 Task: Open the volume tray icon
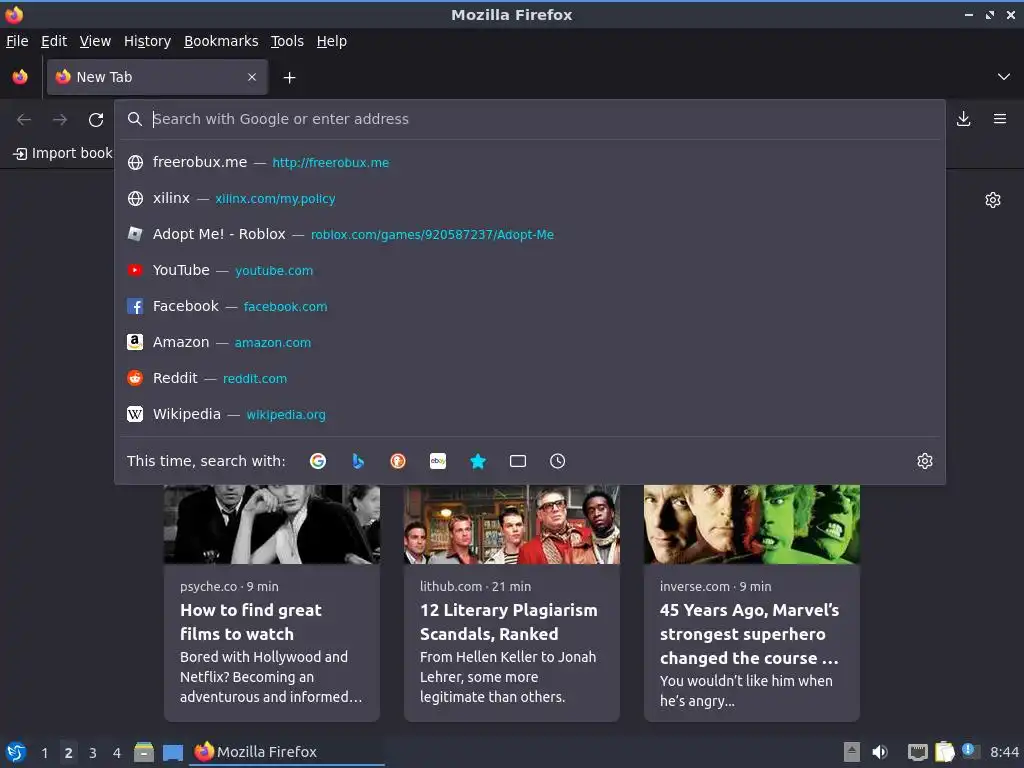point(880,752)
